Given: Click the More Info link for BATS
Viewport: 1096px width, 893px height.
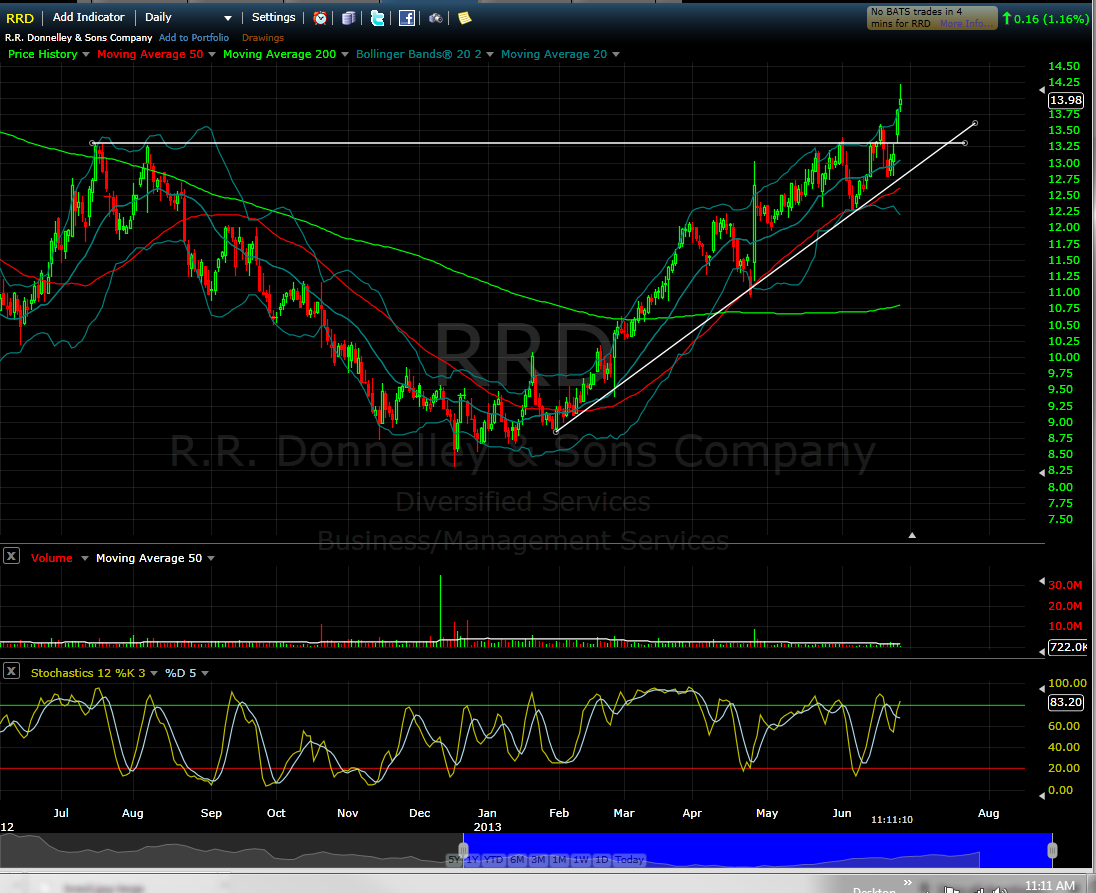Looking at the screenshot, I should 966,24.
